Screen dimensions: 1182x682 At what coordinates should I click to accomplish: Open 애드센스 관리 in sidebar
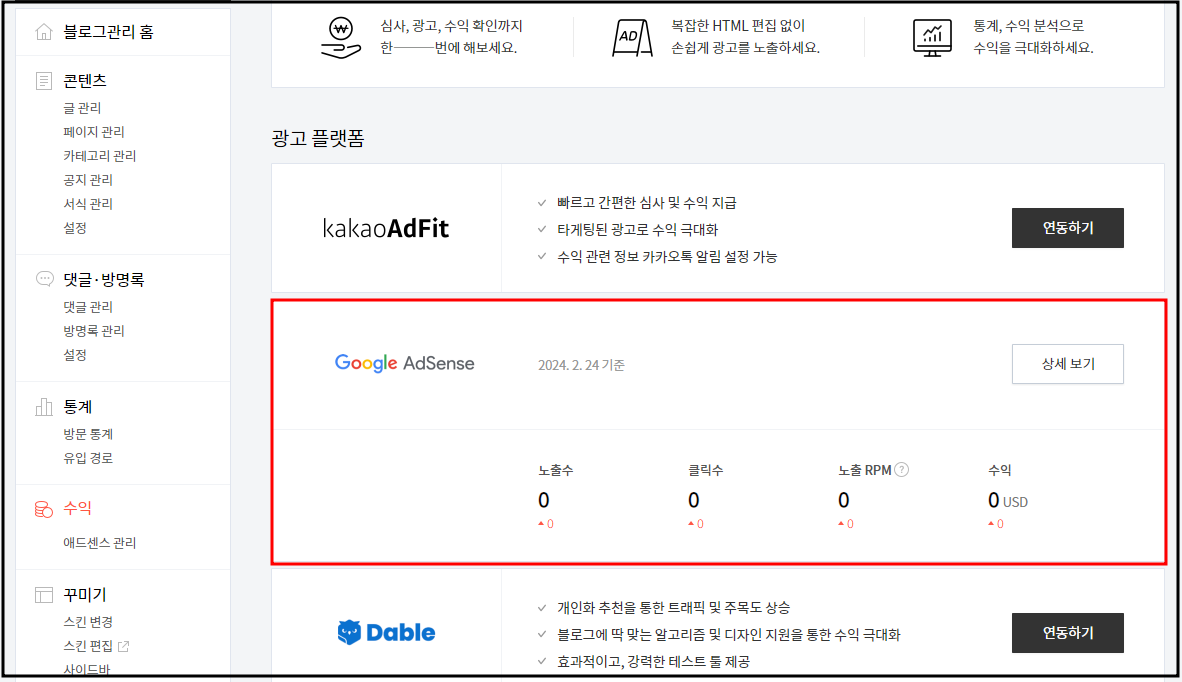point(100,543)
